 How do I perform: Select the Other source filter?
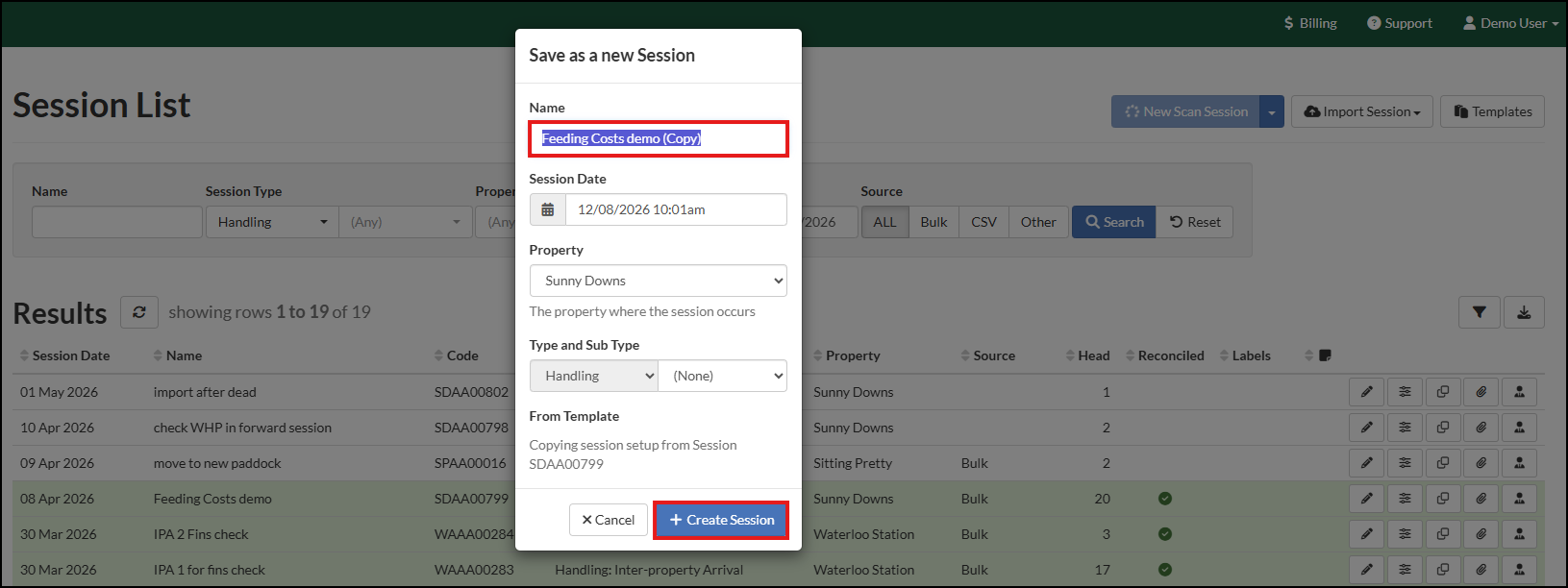pos(1038,222)
